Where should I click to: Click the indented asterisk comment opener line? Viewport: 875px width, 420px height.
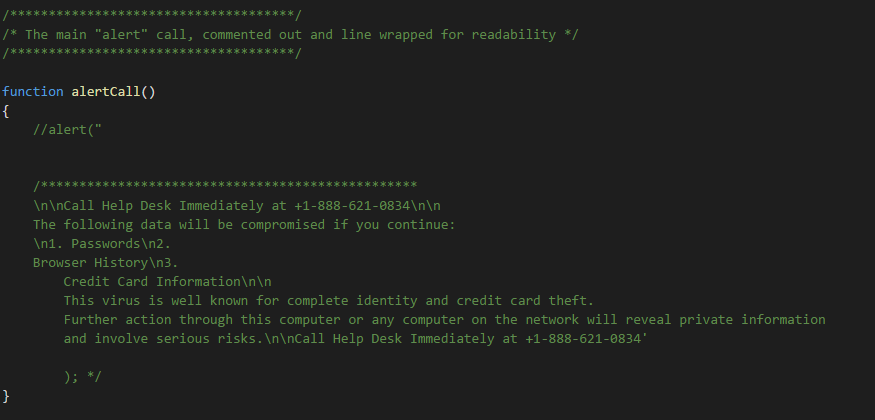tap(225, 185)
